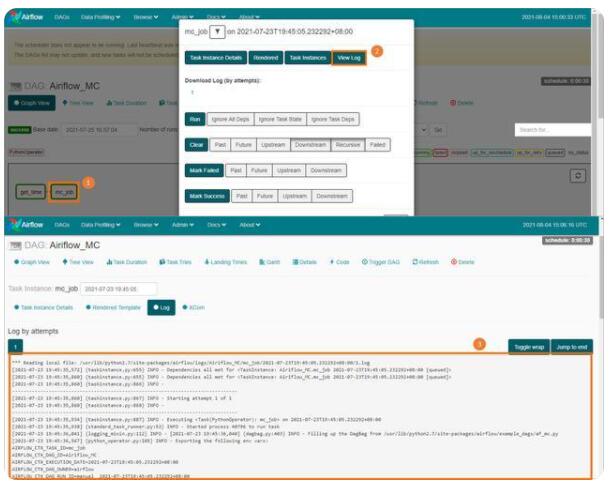
Task: Toggle Ignore Task State in the Run row
Action: click(280, 119)
